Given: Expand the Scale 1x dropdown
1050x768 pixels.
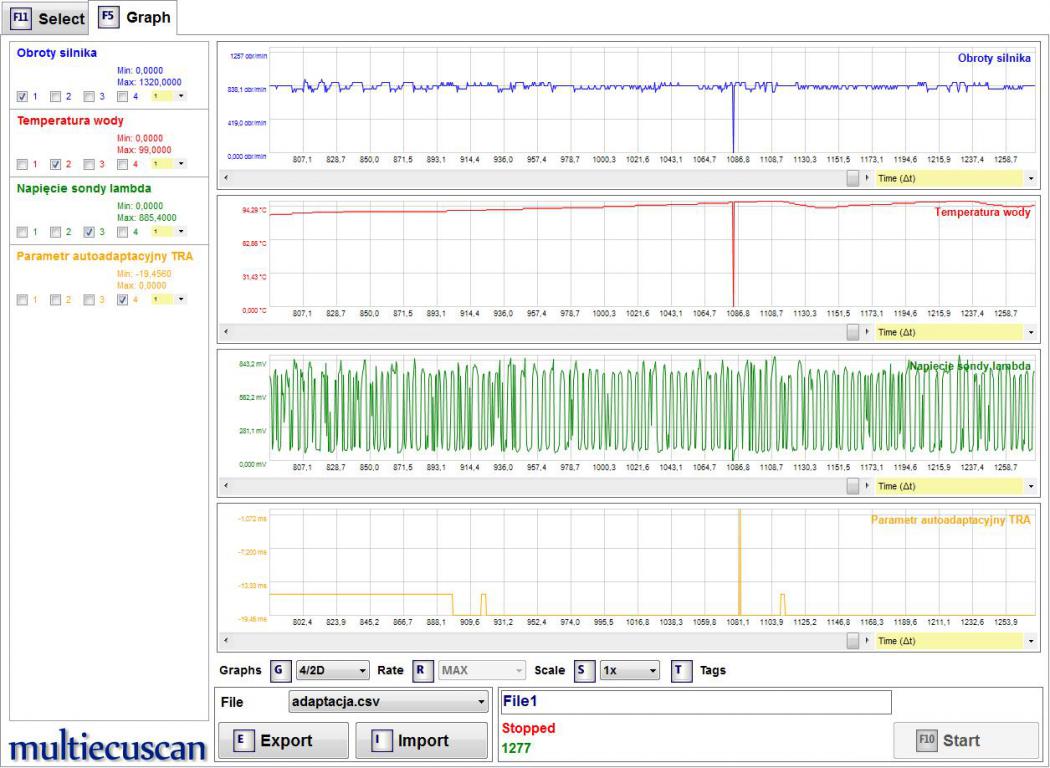Looking at the screenshot, I should tap(629, 670).
